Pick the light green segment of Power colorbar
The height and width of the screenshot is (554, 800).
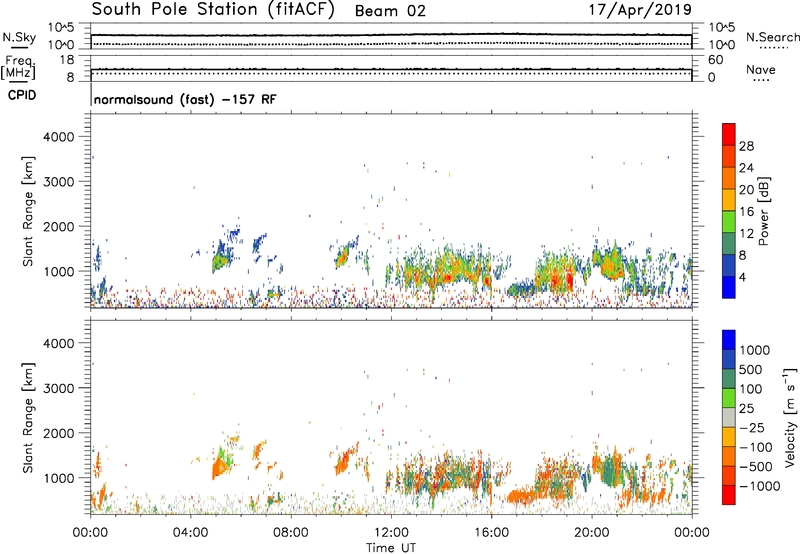point(729,221)
